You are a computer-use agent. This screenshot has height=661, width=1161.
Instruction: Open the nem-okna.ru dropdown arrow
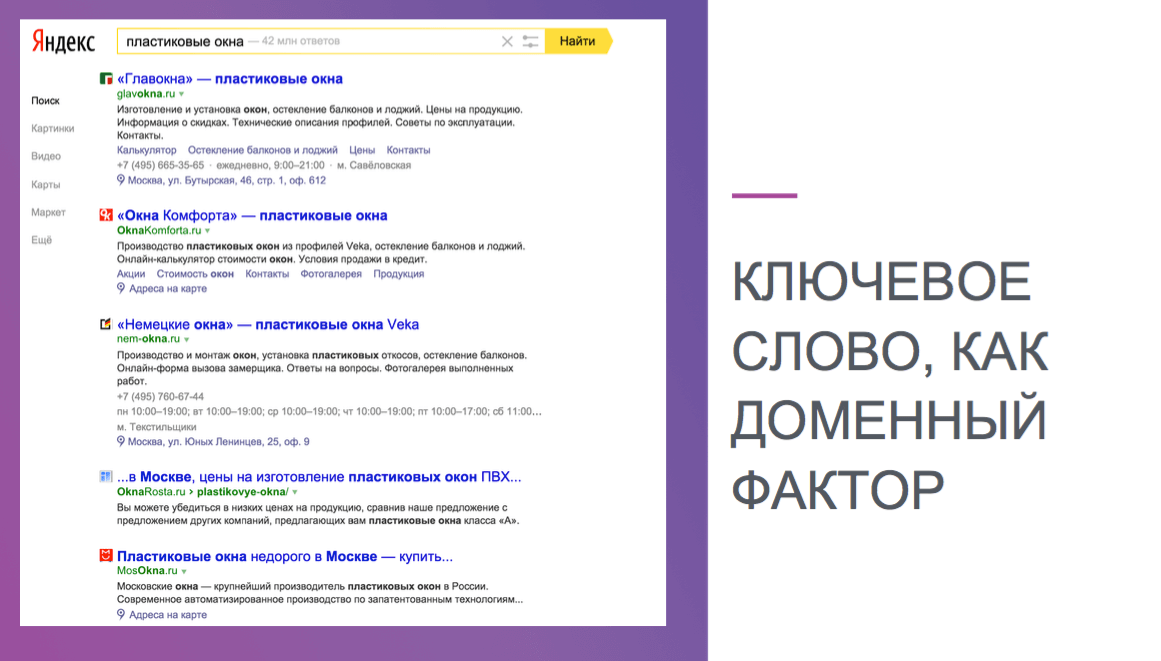[x=187, y=340]
